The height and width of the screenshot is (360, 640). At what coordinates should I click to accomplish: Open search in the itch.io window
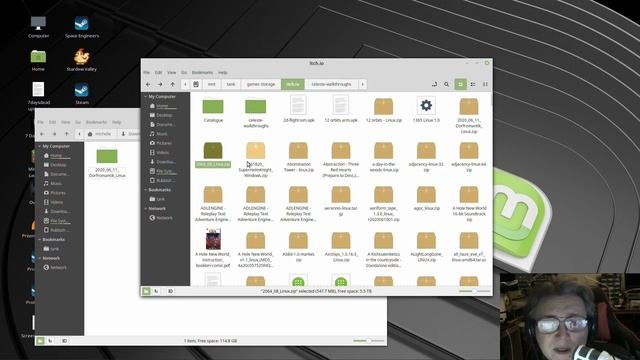(x=447, y=84)
